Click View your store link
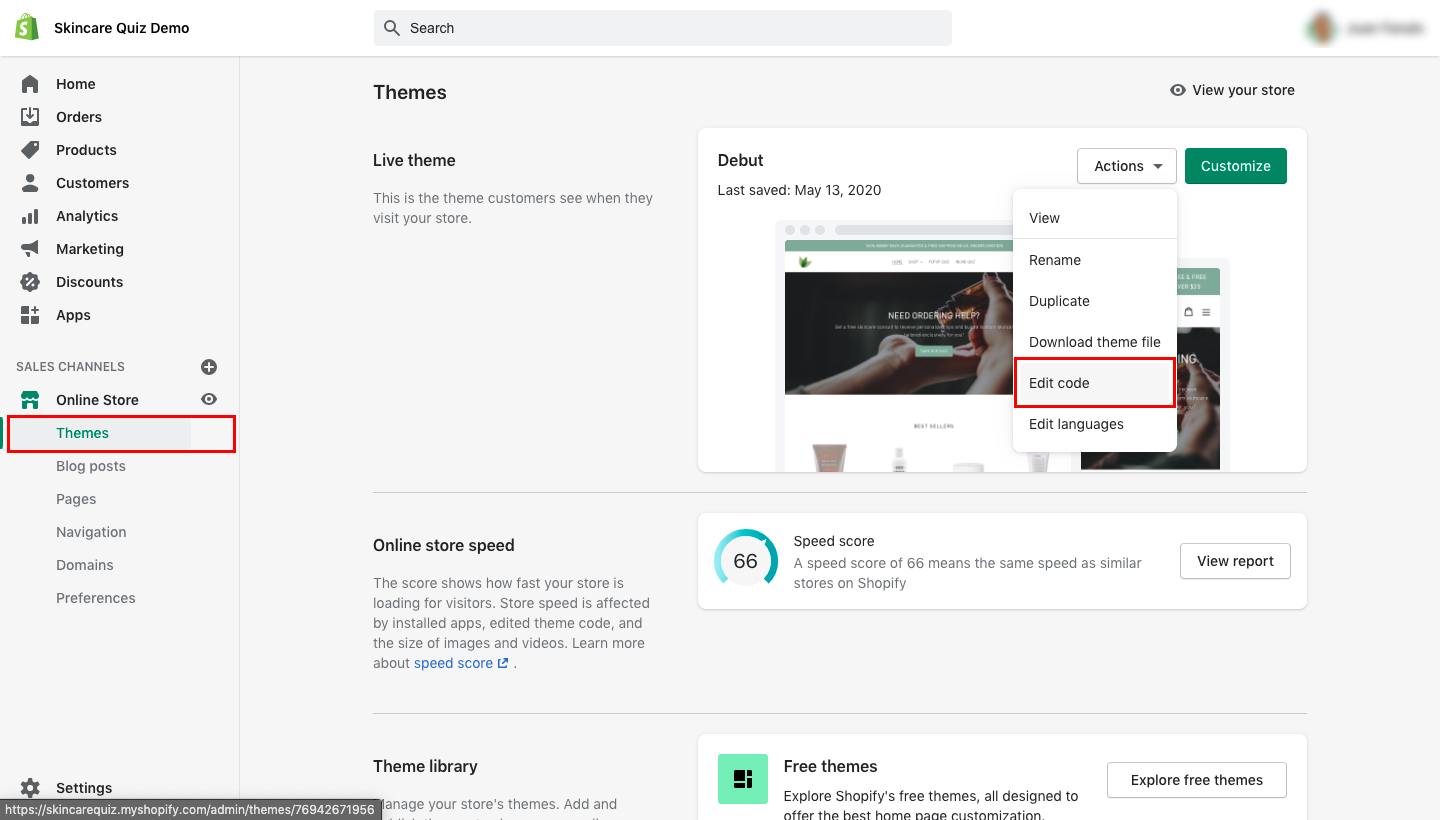 [x=1232, y=90]
